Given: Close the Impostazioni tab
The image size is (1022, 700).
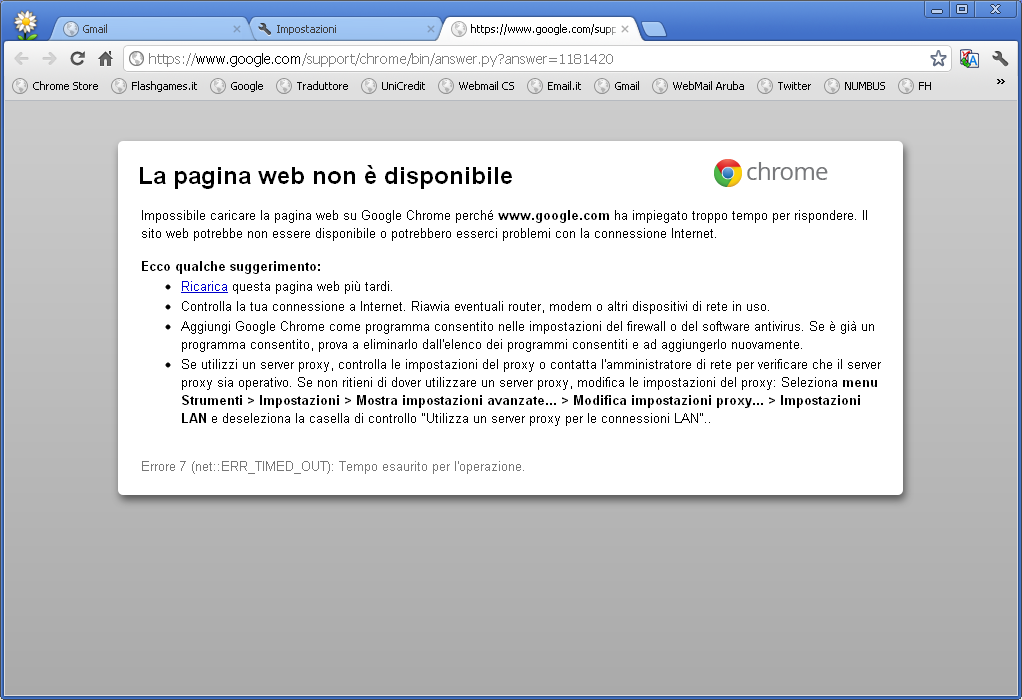Looking at the screenshot, I should (x=430, y=29).
